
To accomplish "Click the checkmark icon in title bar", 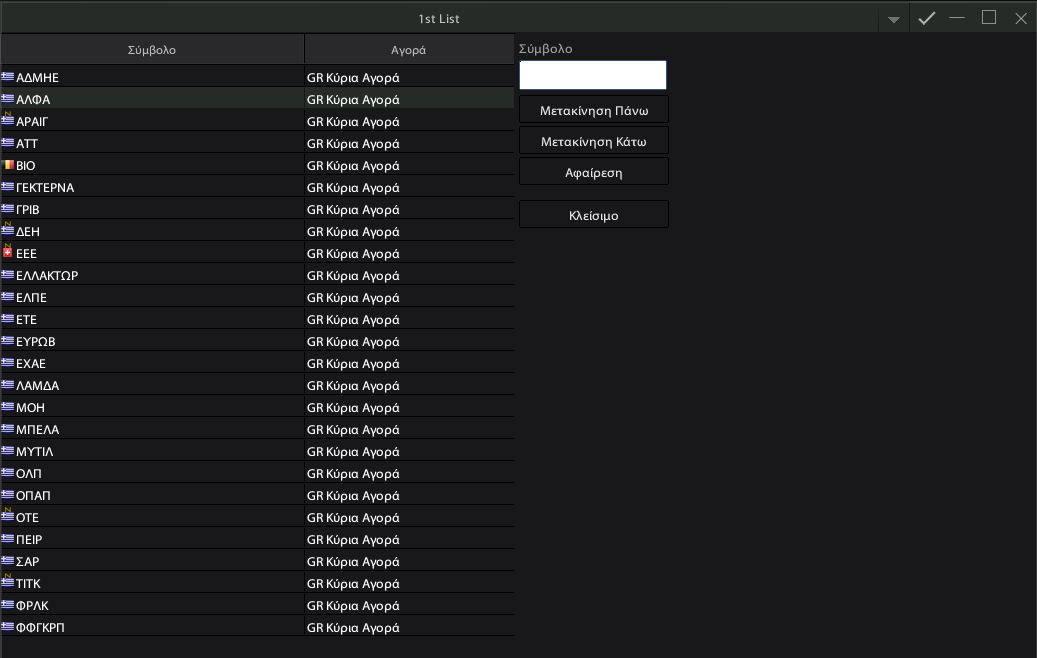I will tap(927, 18).
